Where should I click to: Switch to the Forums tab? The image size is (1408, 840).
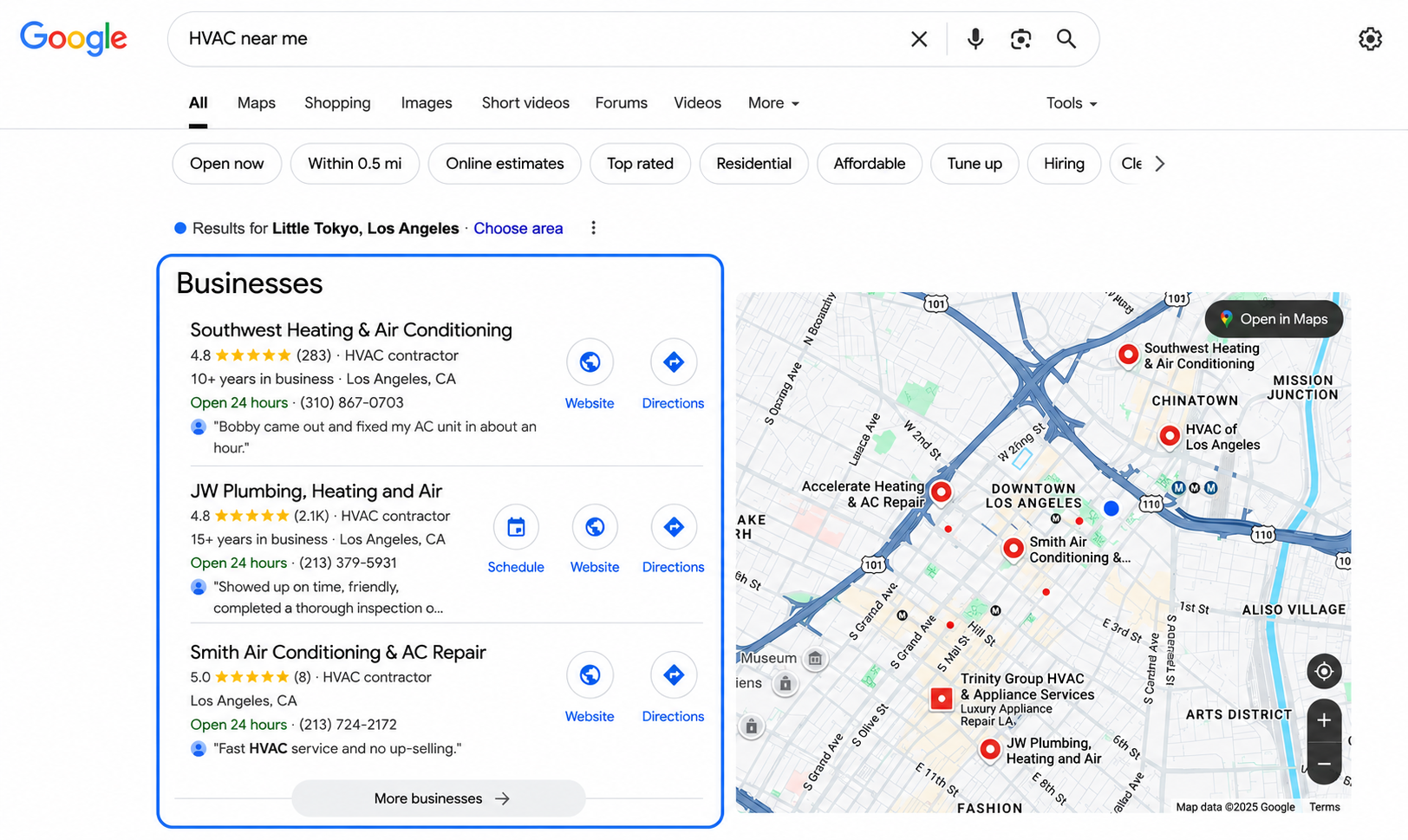(621, 103)
